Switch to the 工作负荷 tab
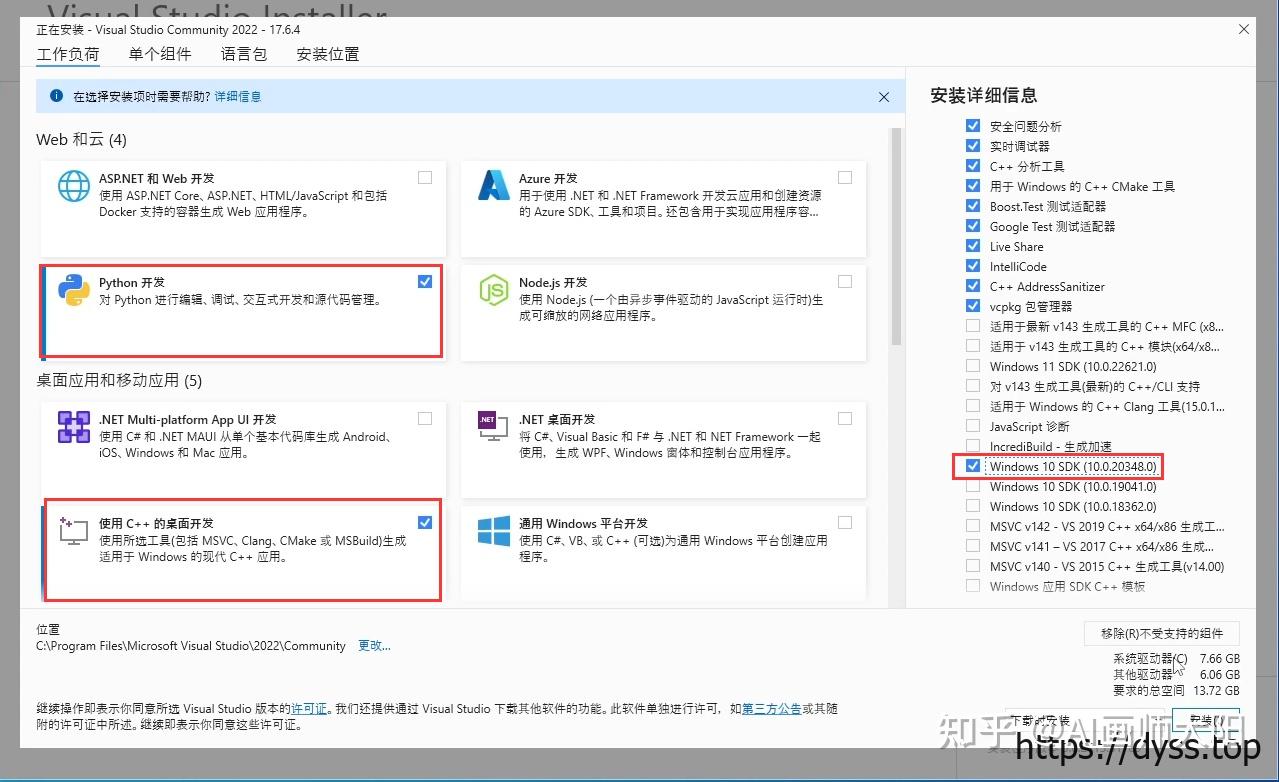1279x782 pixels. tap(68, 54)
